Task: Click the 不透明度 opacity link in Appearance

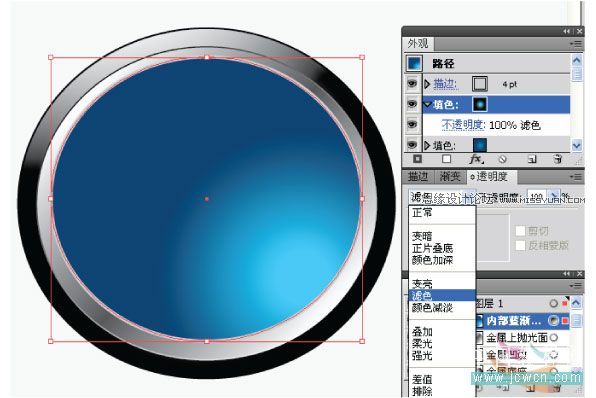Action: (x=463, y=125)
